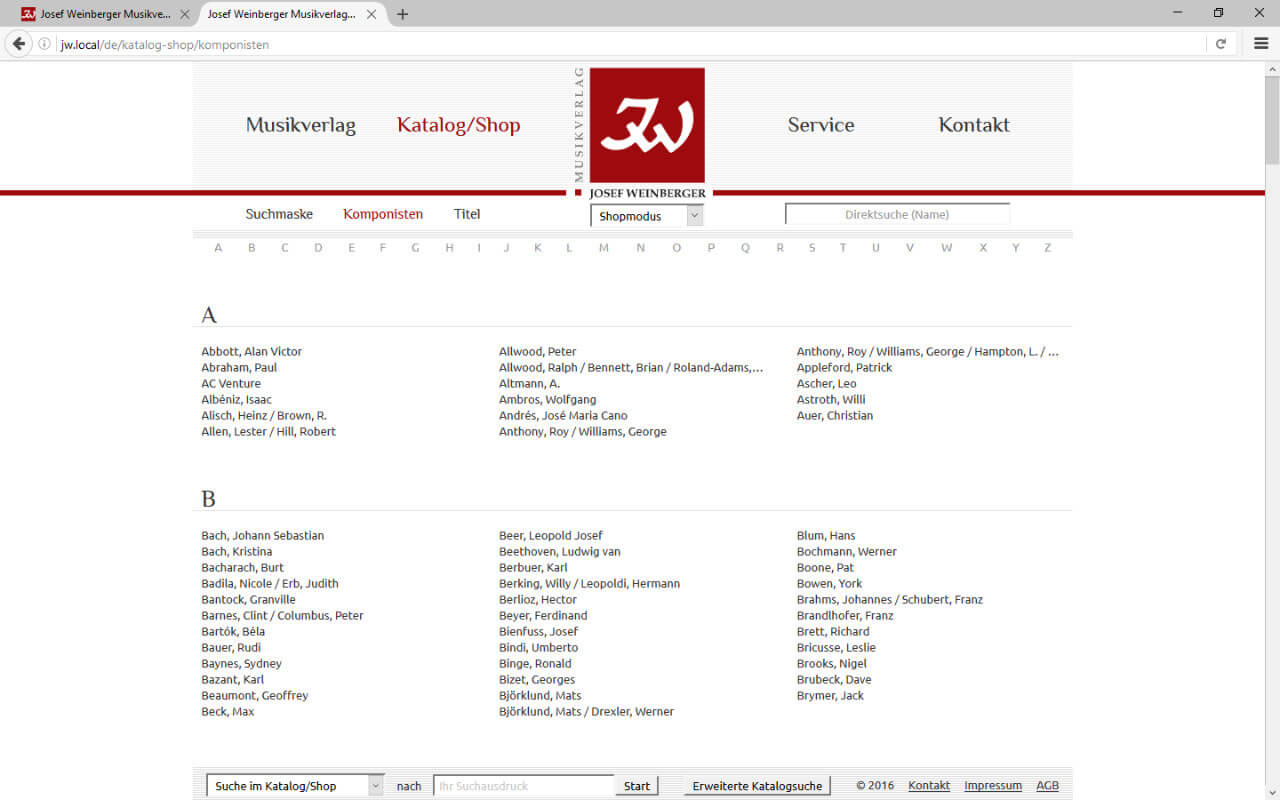Select the Komponisten submenu item

point(383,214)
